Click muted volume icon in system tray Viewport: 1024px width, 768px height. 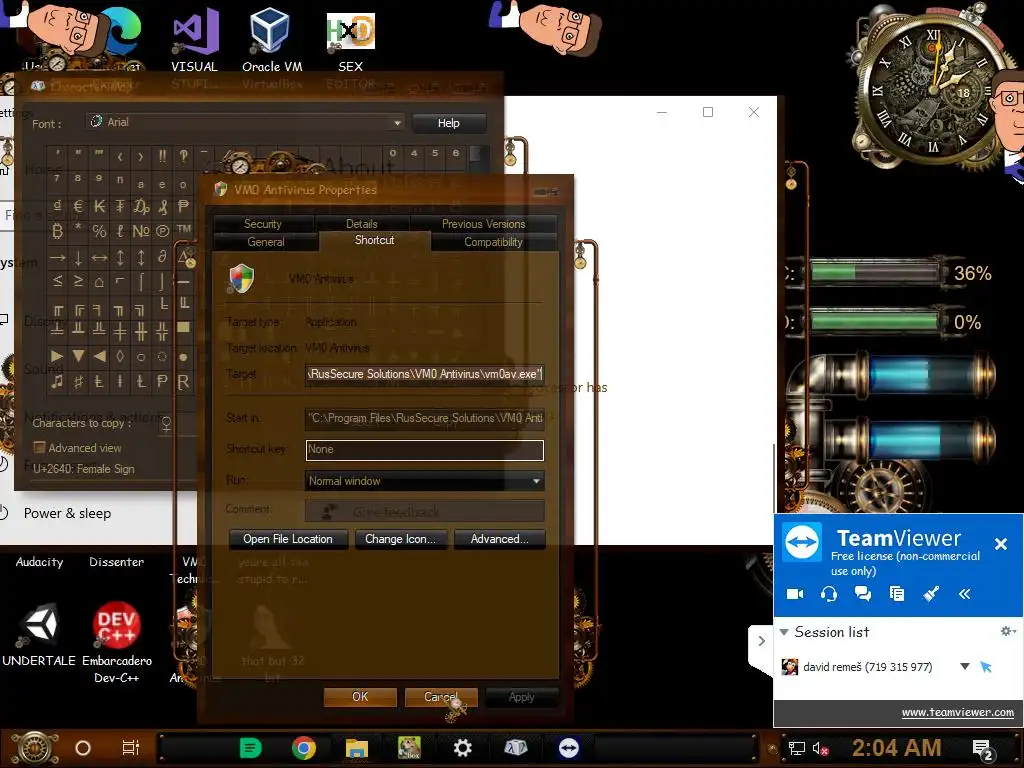pyautogui.click(x=820, y=748)
